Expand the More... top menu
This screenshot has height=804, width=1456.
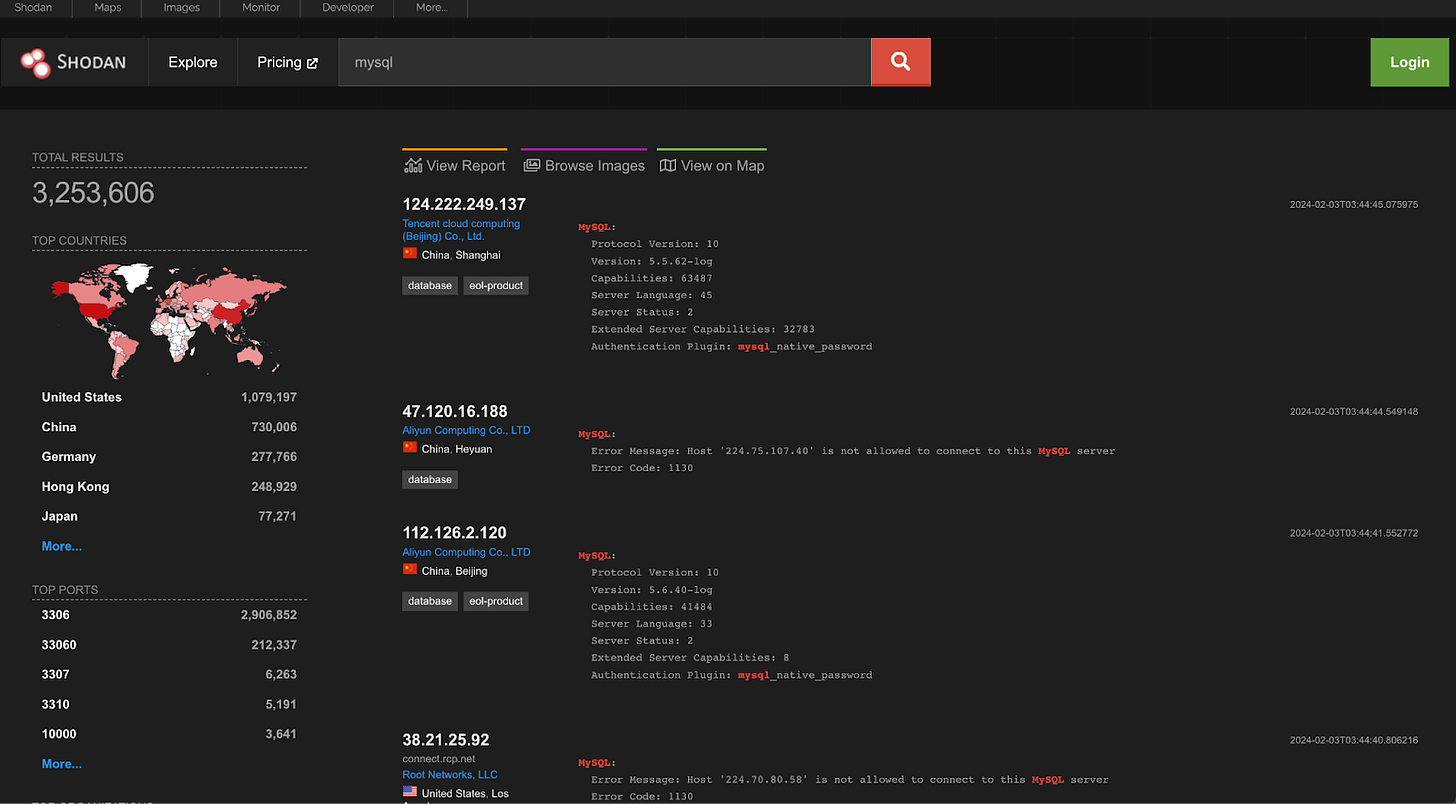(x=431, y=8)
